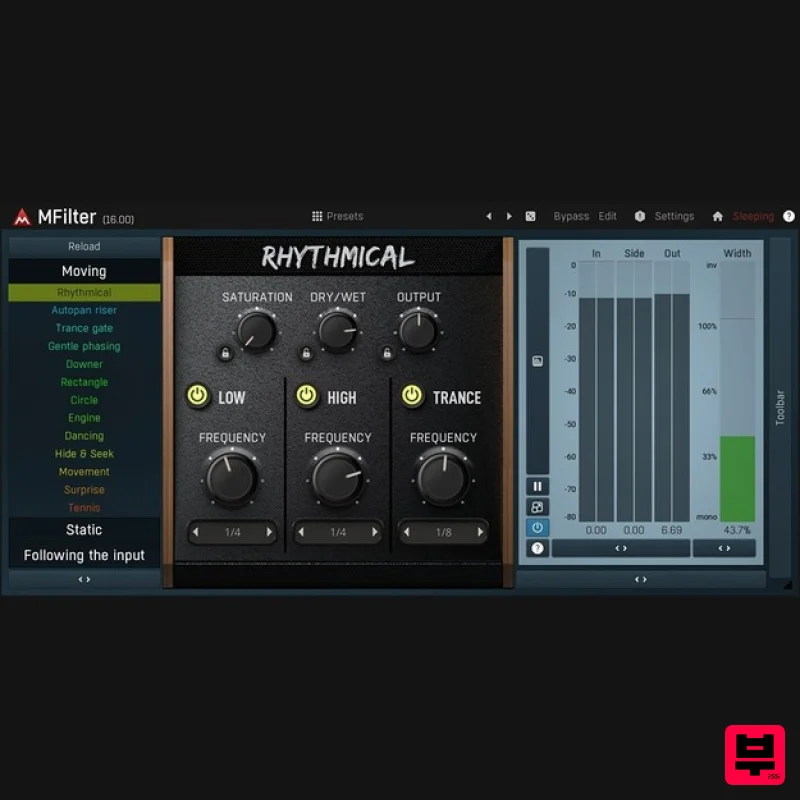This screenshot has height=800, width=800.
Task: Select the Static preset category
Action: coord(84,529)
